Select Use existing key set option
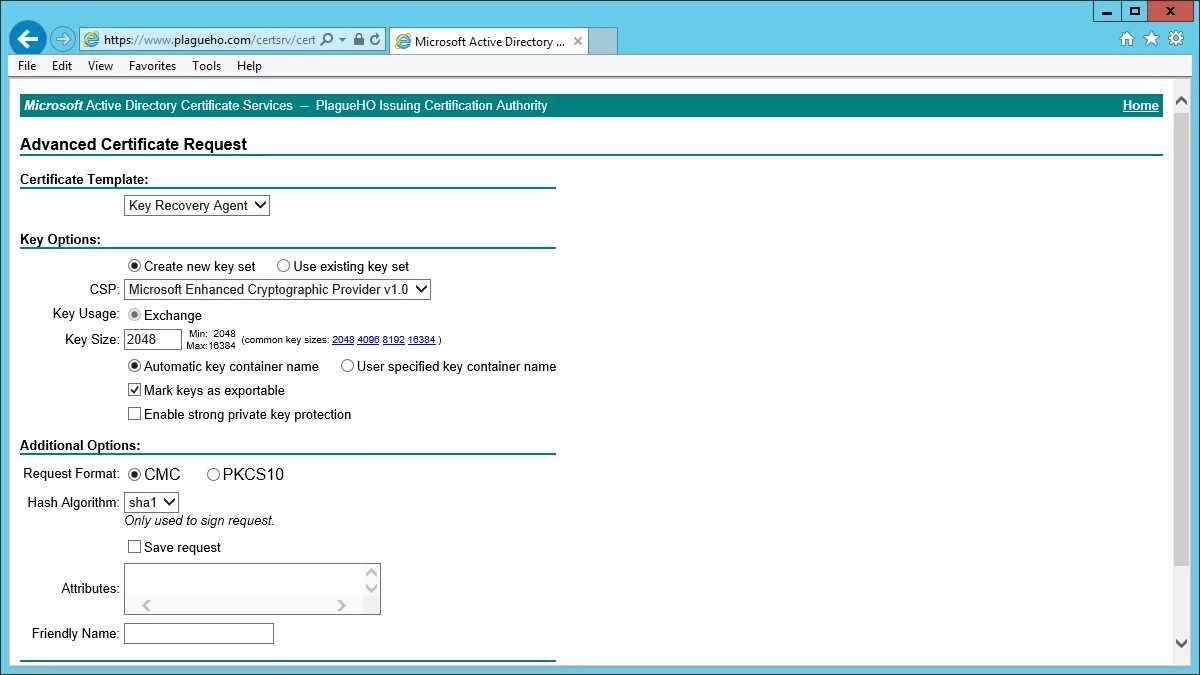The width and height of the screenshot is (1200, 675). click(x=284, y=266)
